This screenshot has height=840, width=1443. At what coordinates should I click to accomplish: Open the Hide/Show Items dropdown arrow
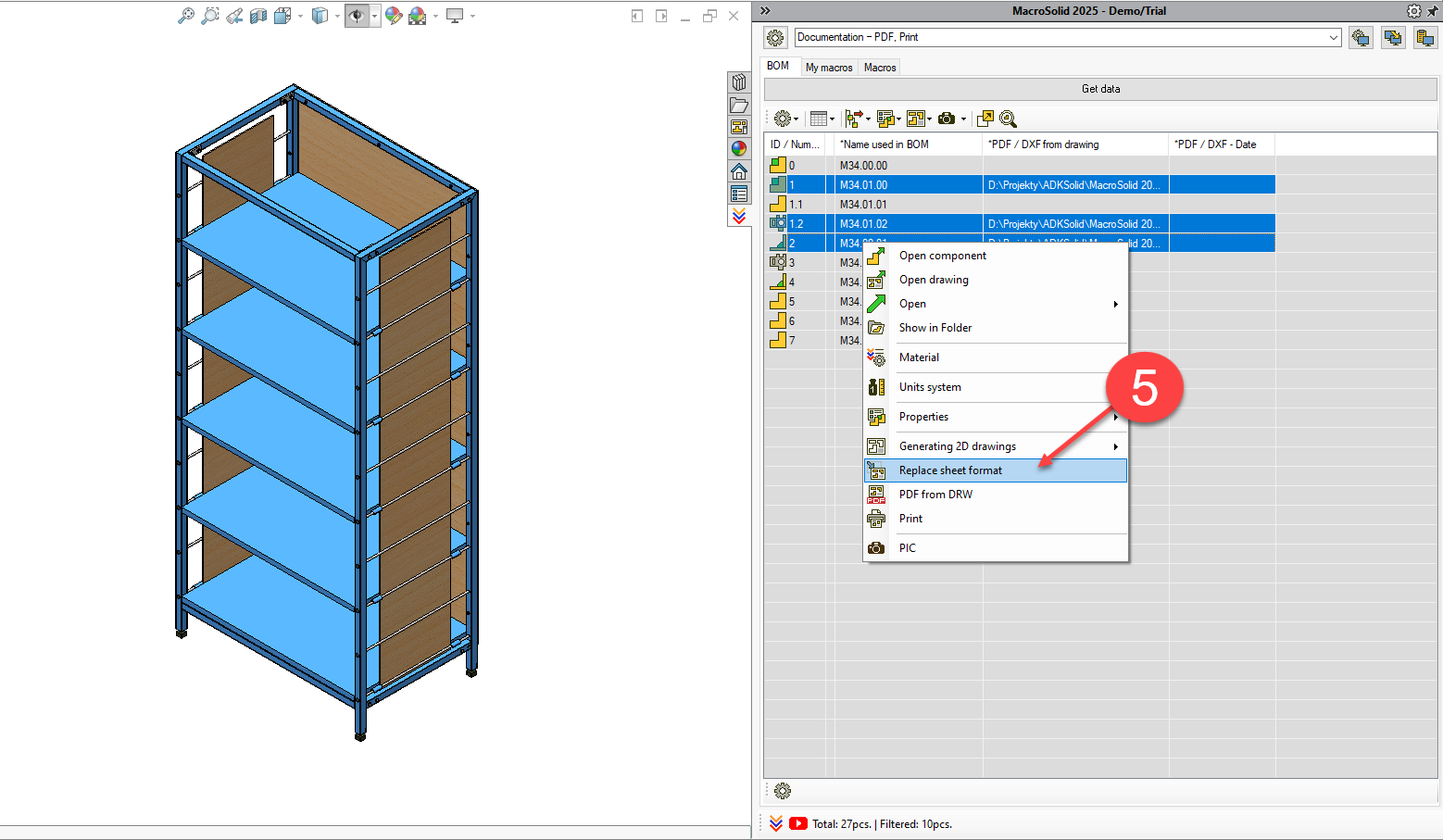(374, 17)
